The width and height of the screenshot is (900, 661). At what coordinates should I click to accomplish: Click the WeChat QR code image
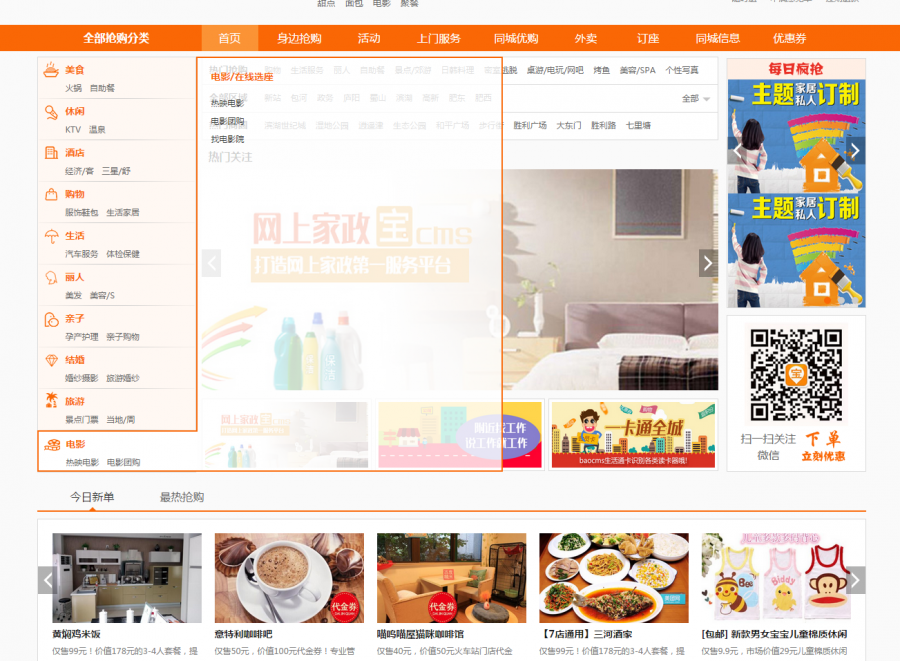tap(796, 375)
